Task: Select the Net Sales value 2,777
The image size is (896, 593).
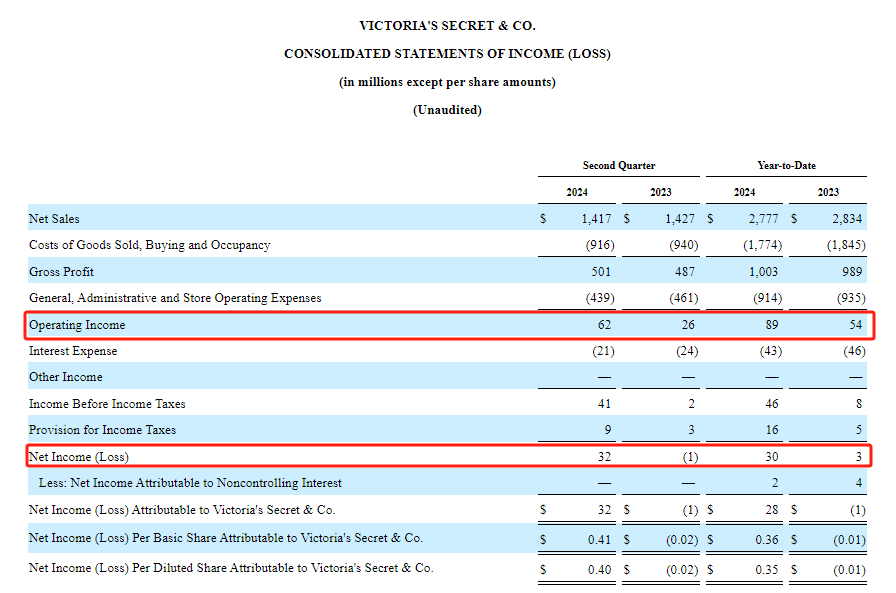Action: [x=763, y=219]
